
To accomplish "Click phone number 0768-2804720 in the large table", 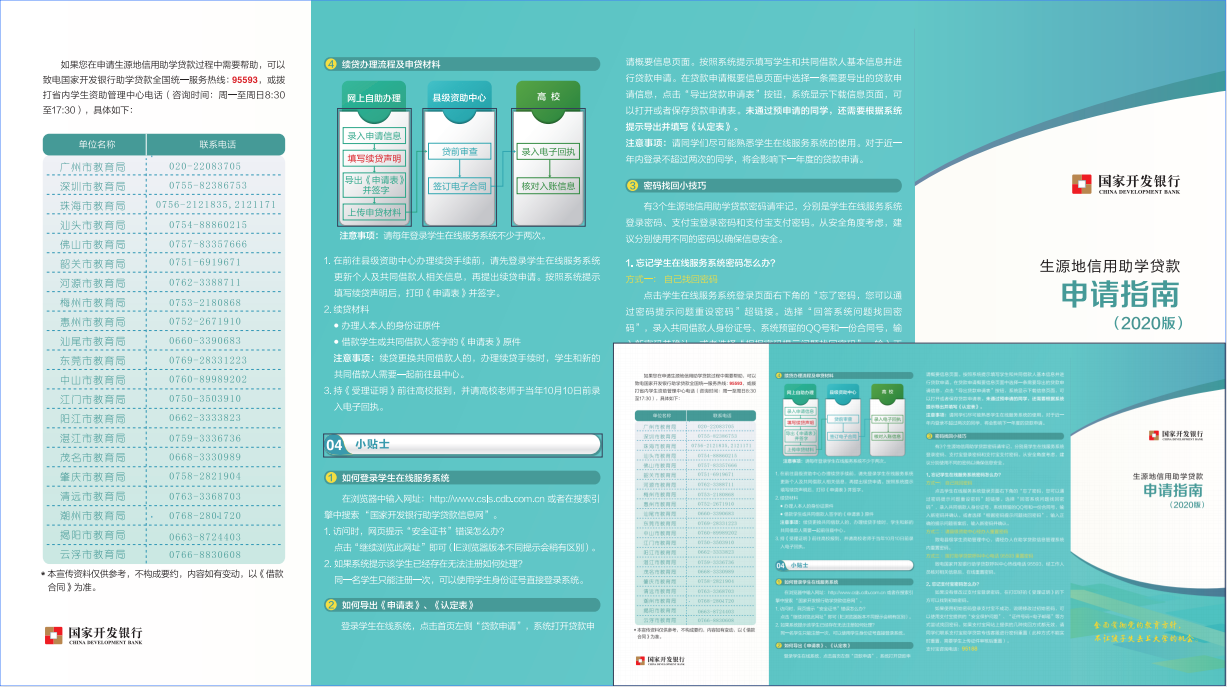I will coord(205,515).
